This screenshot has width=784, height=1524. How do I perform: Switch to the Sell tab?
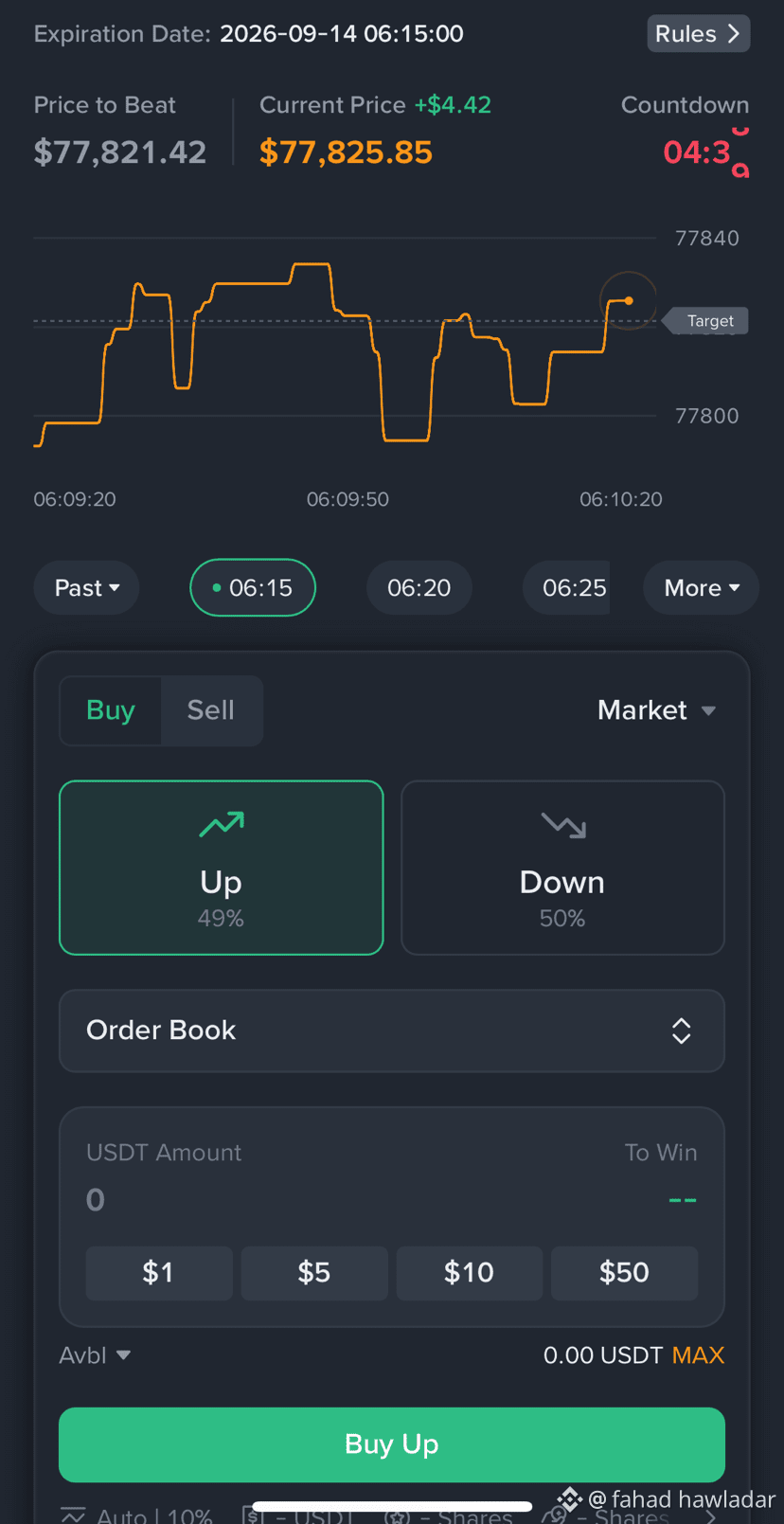211,710
